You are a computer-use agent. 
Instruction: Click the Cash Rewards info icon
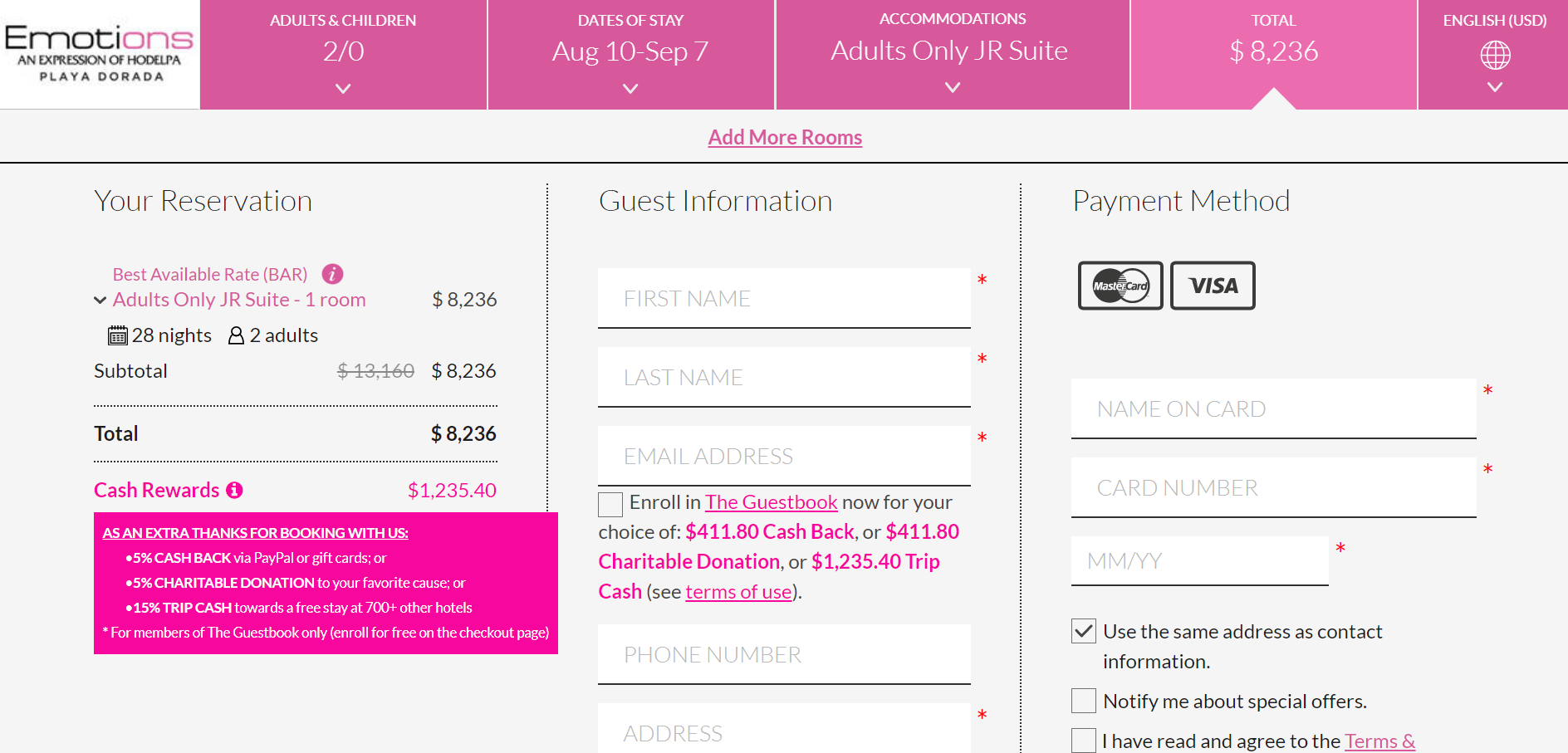[x=235, y=491]
